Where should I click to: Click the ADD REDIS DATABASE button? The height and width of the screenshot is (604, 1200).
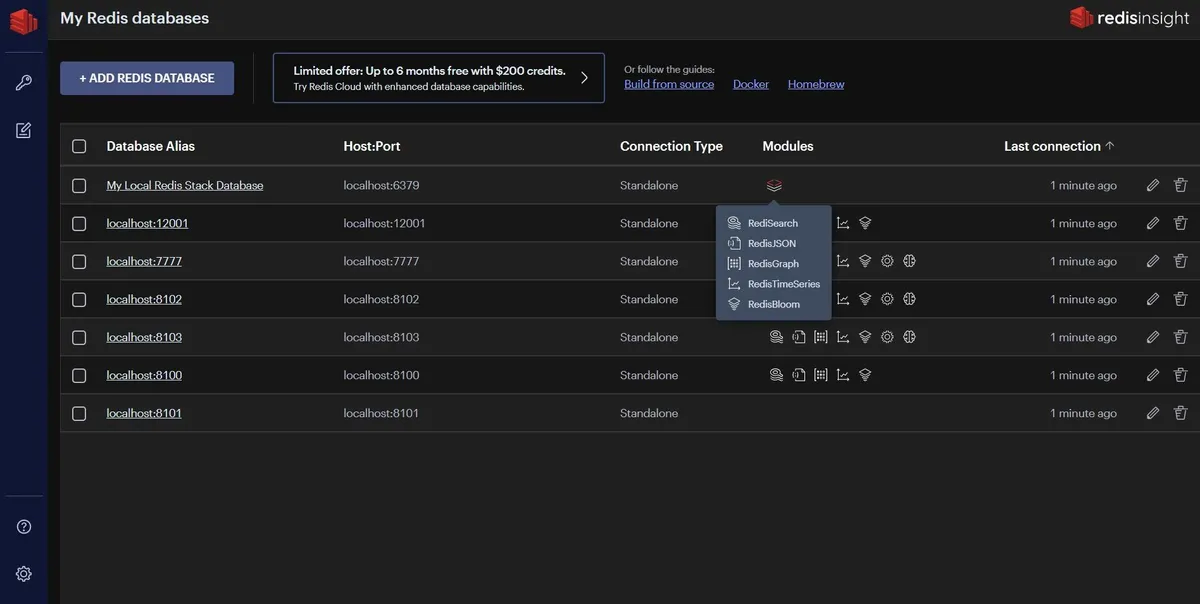[146, 76]
